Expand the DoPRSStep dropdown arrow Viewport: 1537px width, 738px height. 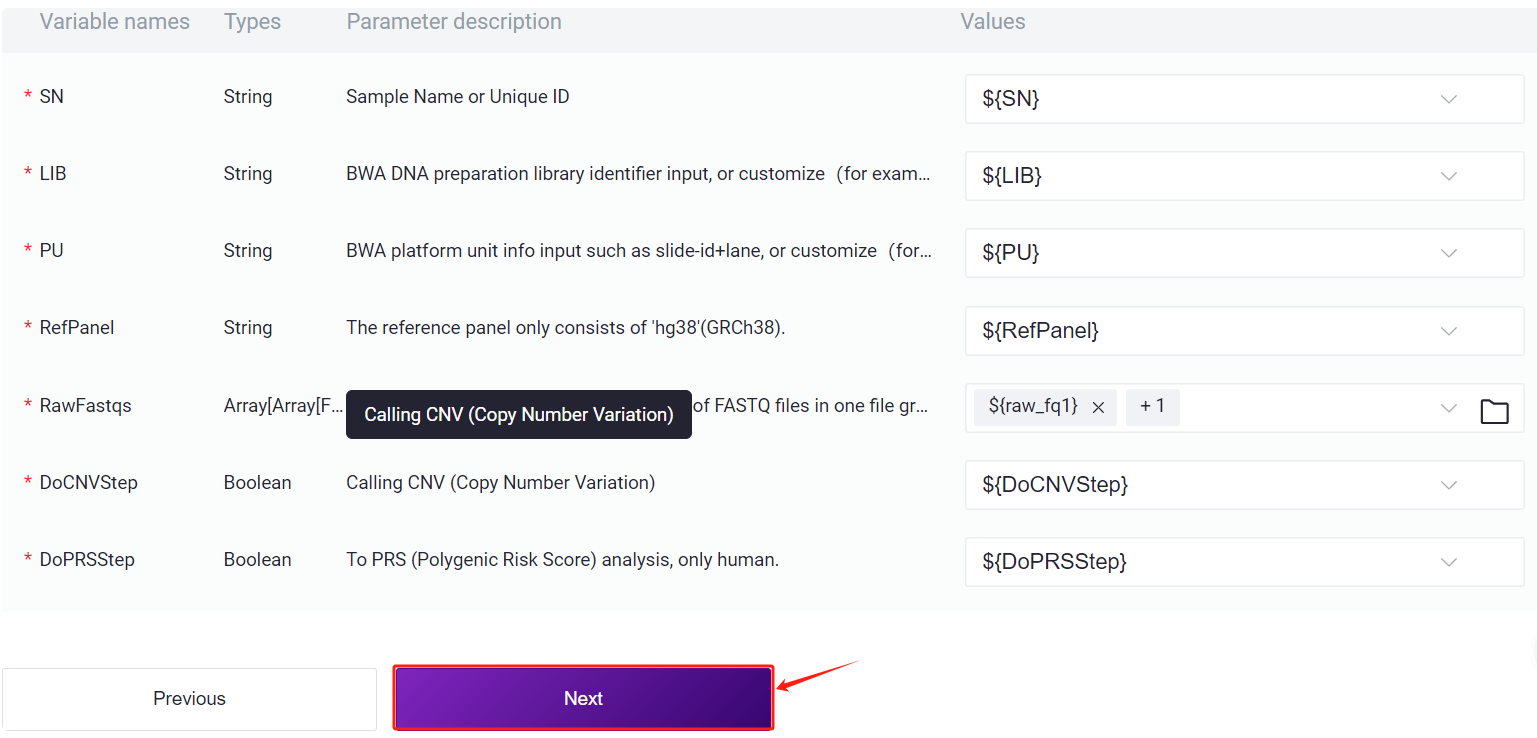[x=1448, y=562]
